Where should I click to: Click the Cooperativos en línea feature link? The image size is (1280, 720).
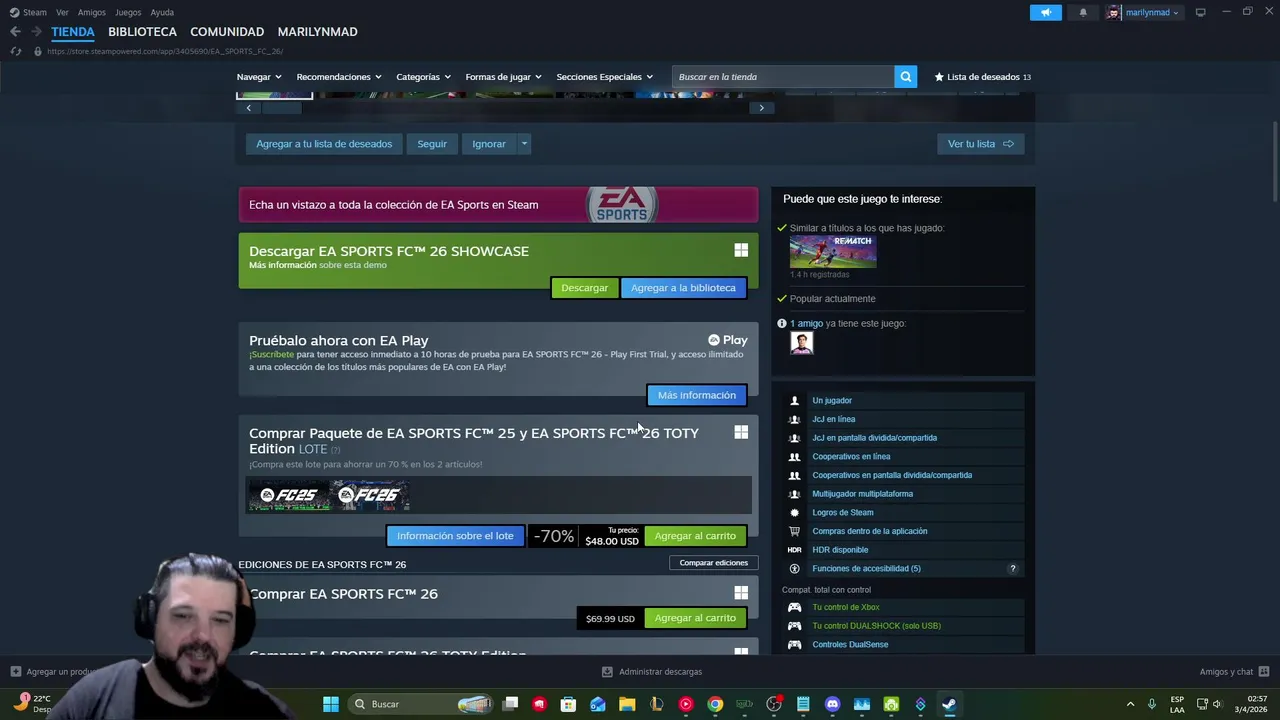851,456
